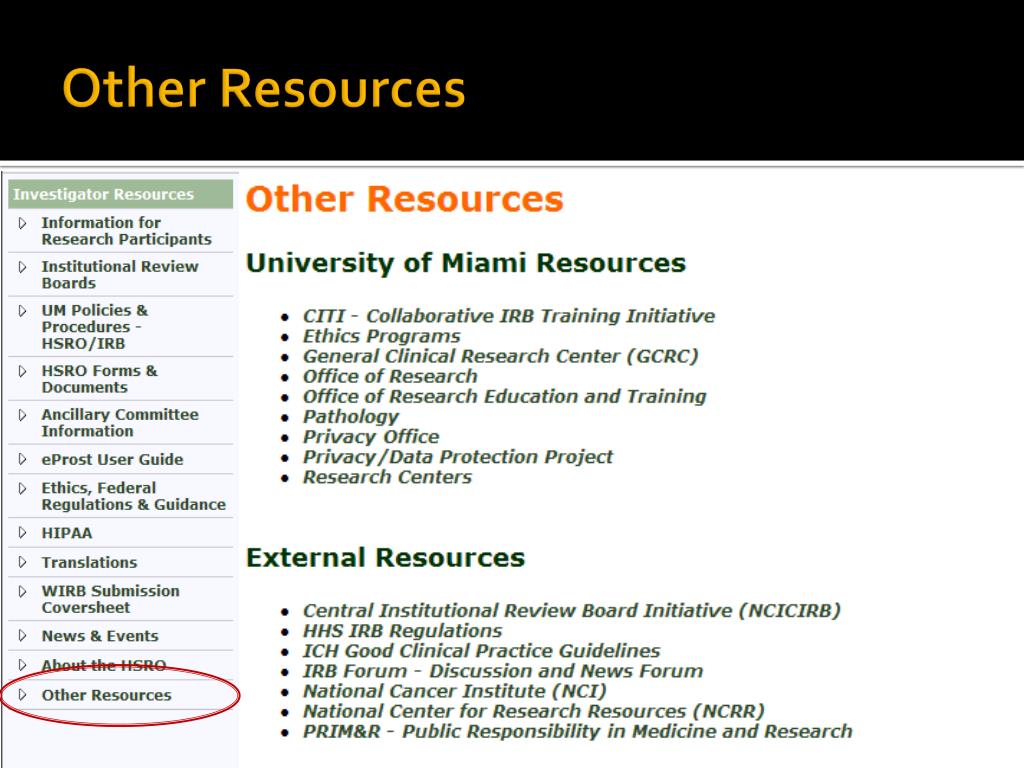Open ICH Good Clinical Practice Guidelines link

click(481, 651)
